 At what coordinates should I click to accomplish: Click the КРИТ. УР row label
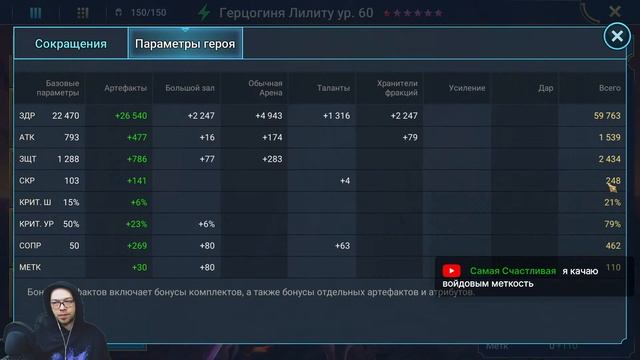point(36,224)
